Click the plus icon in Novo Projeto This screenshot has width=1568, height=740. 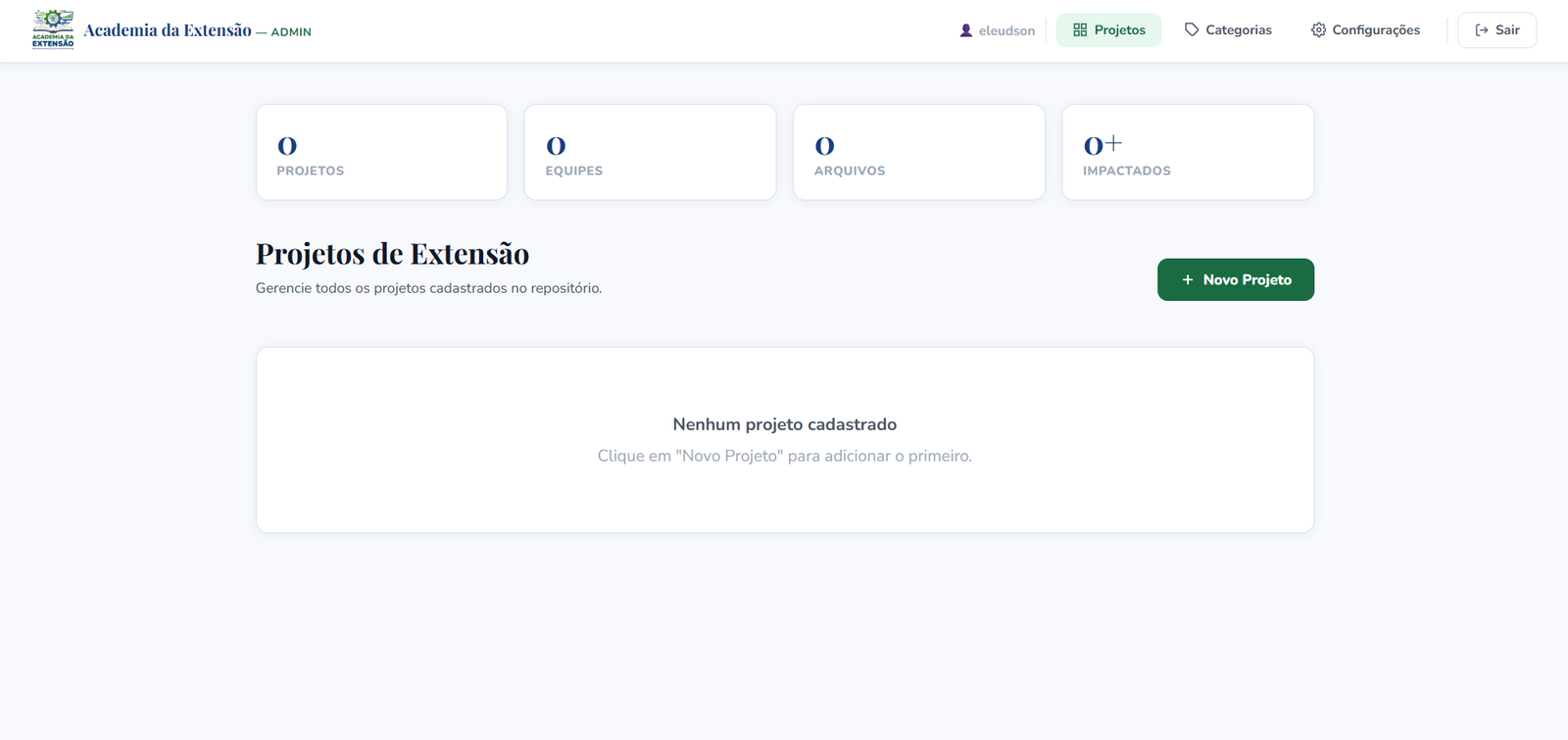point(1188,280)
